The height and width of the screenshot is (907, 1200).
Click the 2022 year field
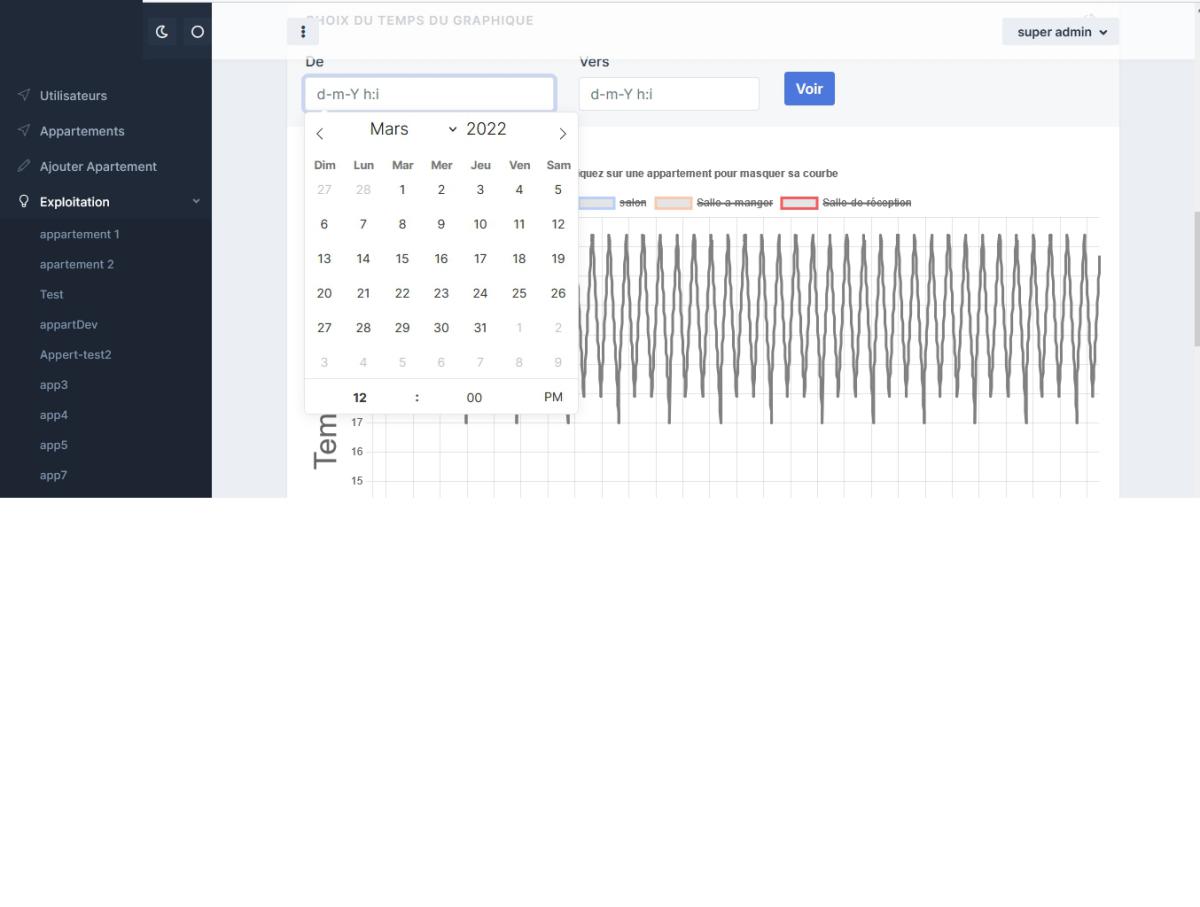pyautogui.click(x=489, y=129)
